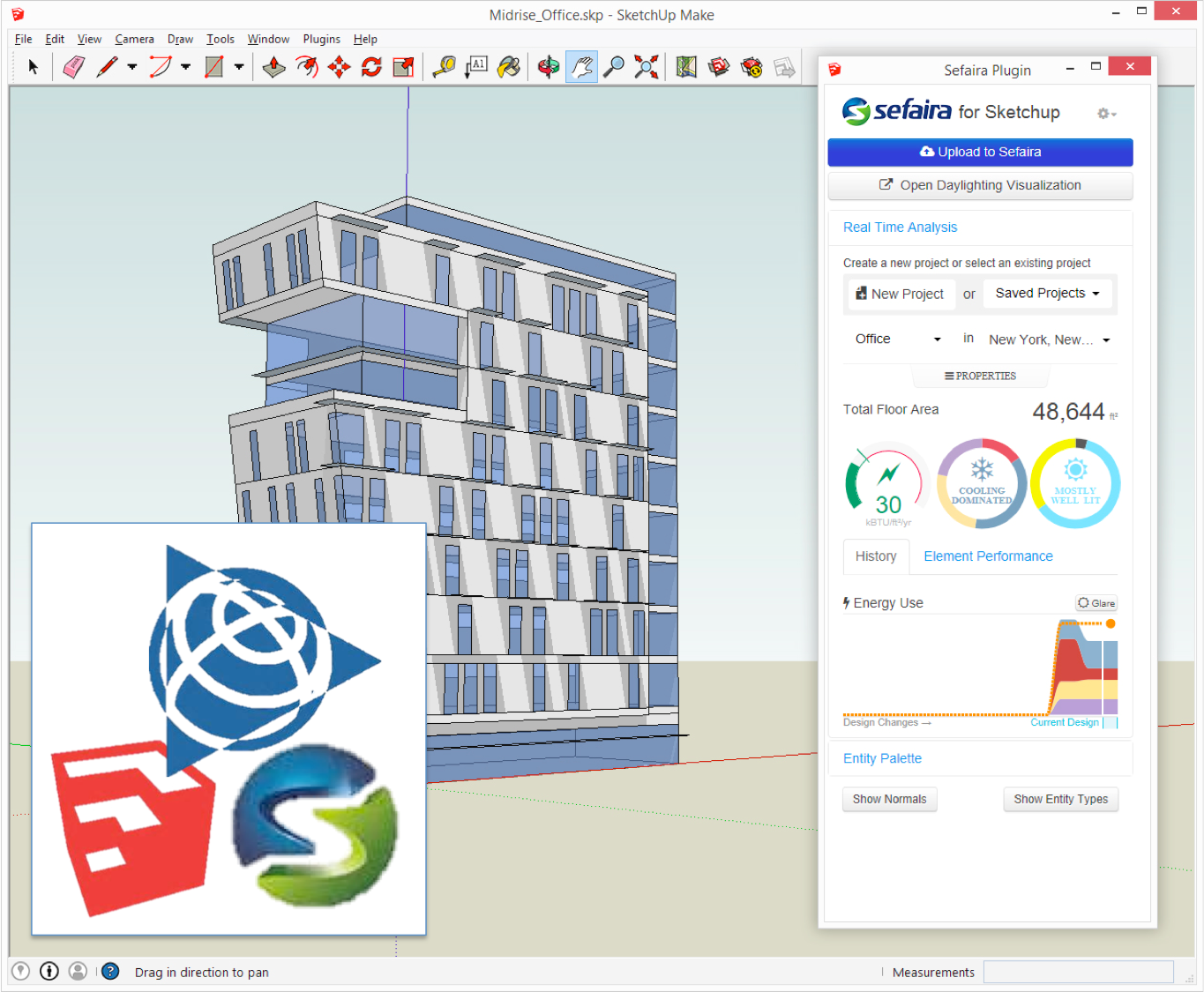Select the Pencil line tool

[x=108, y=67]
